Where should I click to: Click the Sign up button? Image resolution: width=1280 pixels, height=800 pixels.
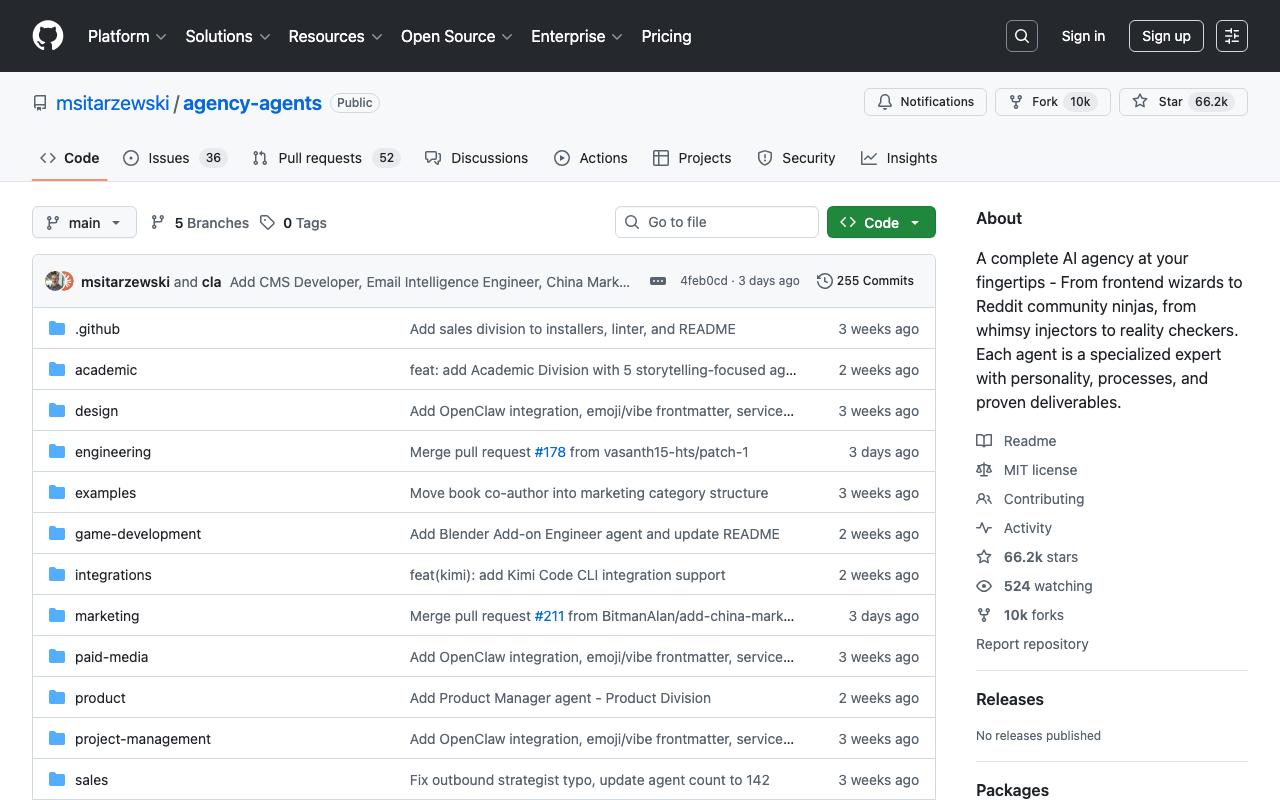coord(1166,35)
